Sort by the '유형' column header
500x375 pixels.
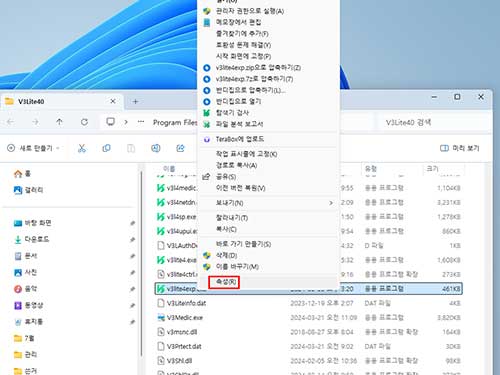pos(371,169)
